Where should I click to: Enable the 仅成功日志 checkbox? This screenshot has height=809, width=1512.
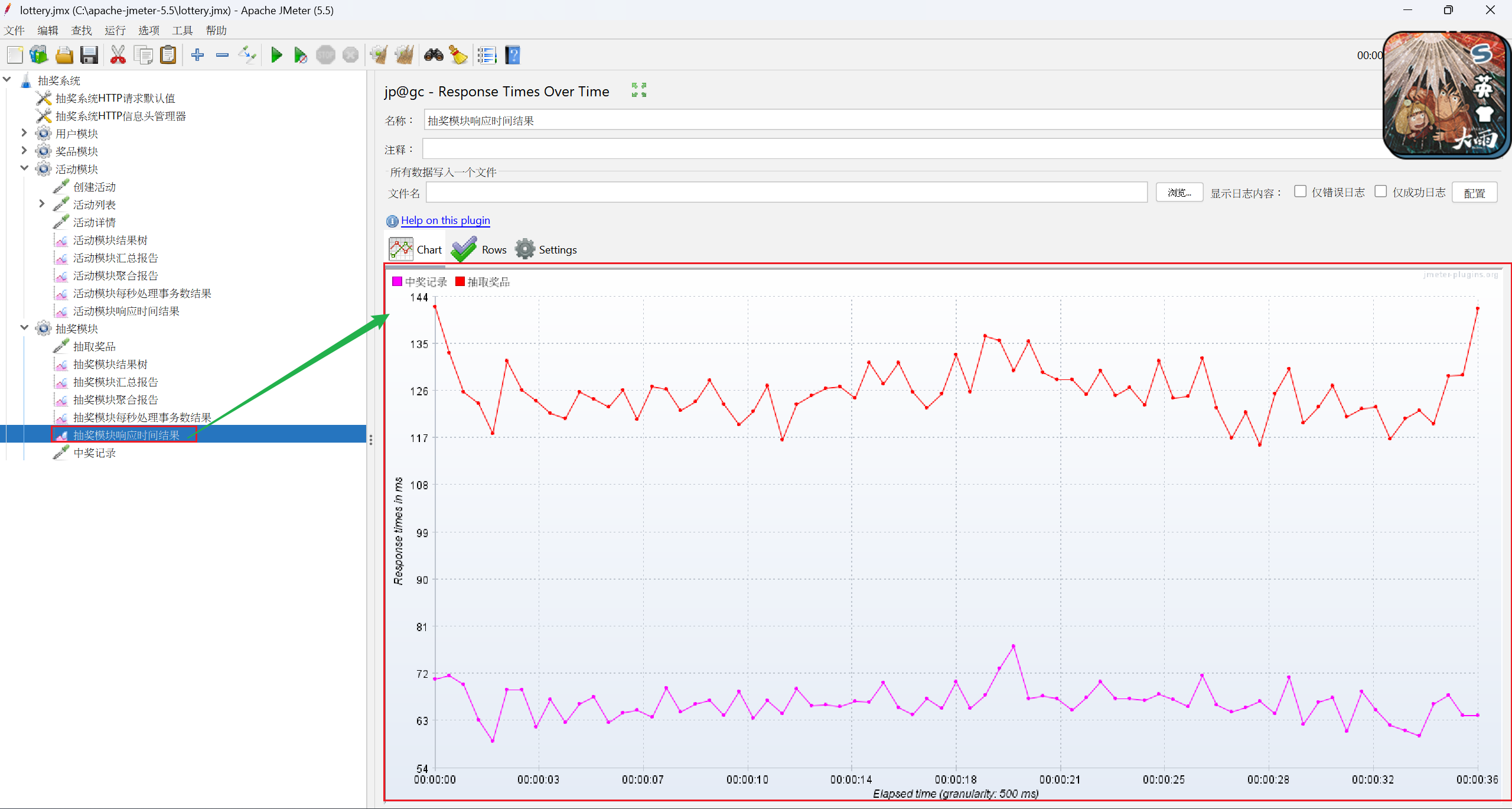(x=1380, y=191)
